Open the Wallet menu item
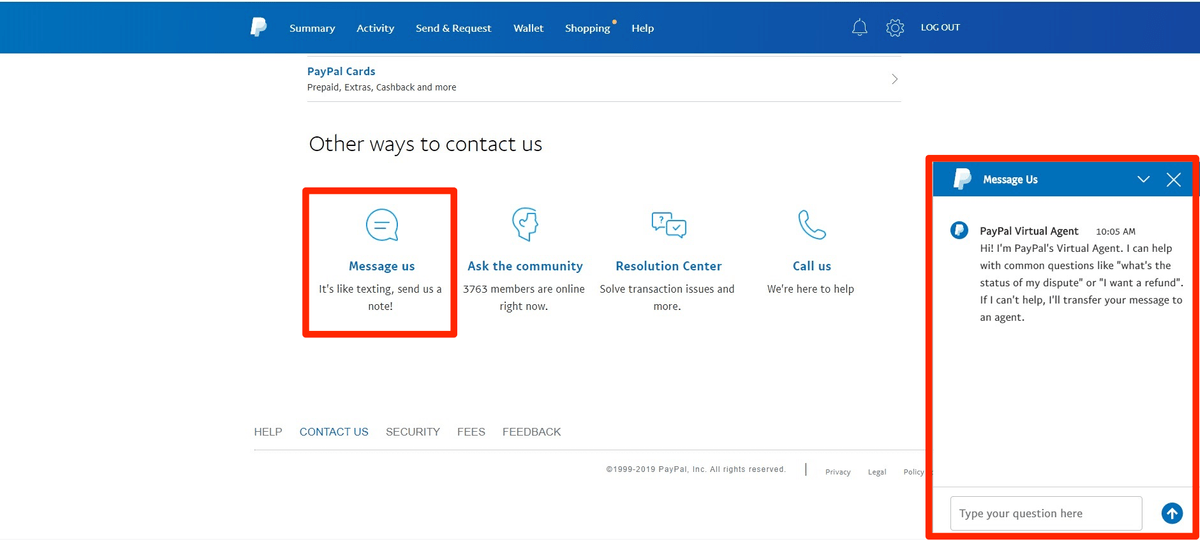1200x540 pixels. (x=528, y=28)
